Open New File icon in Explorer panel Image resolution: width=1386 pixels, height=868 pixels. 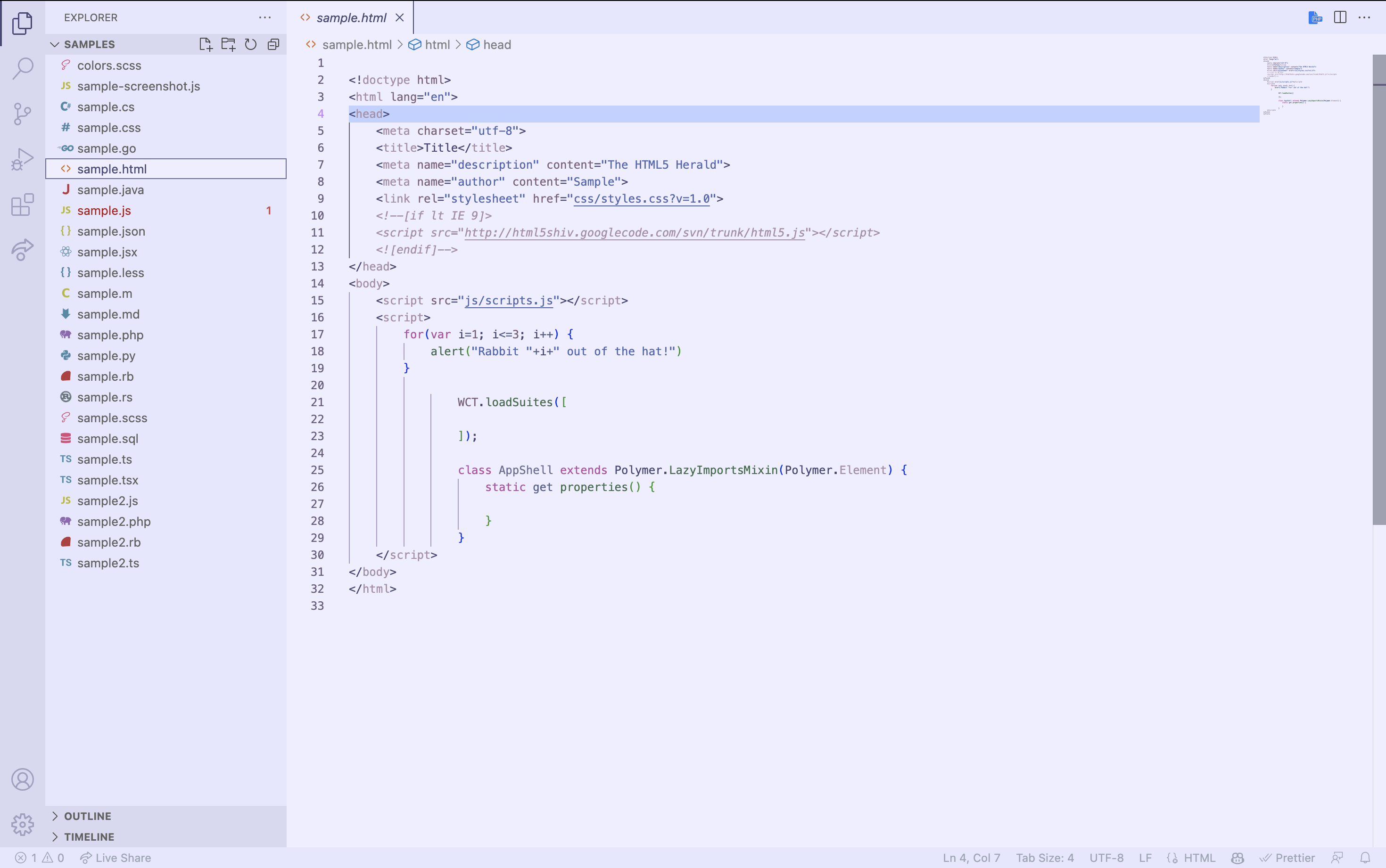point(205,44)
